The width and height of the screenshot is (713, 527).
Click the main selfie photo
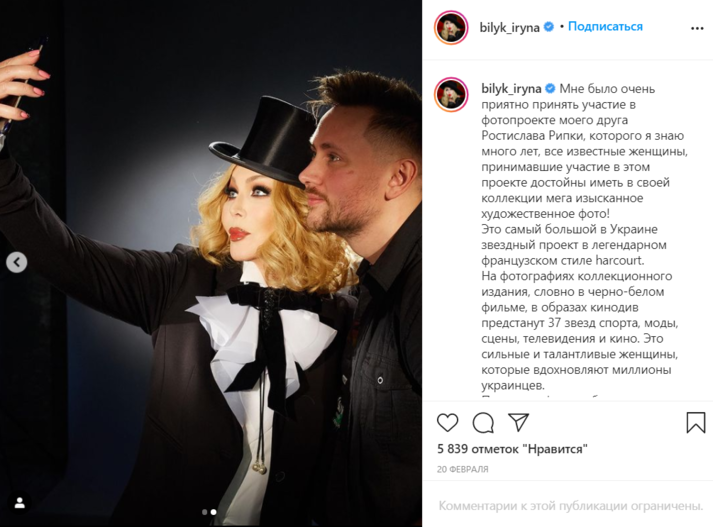pyautogui.click(x=211, y=264)
